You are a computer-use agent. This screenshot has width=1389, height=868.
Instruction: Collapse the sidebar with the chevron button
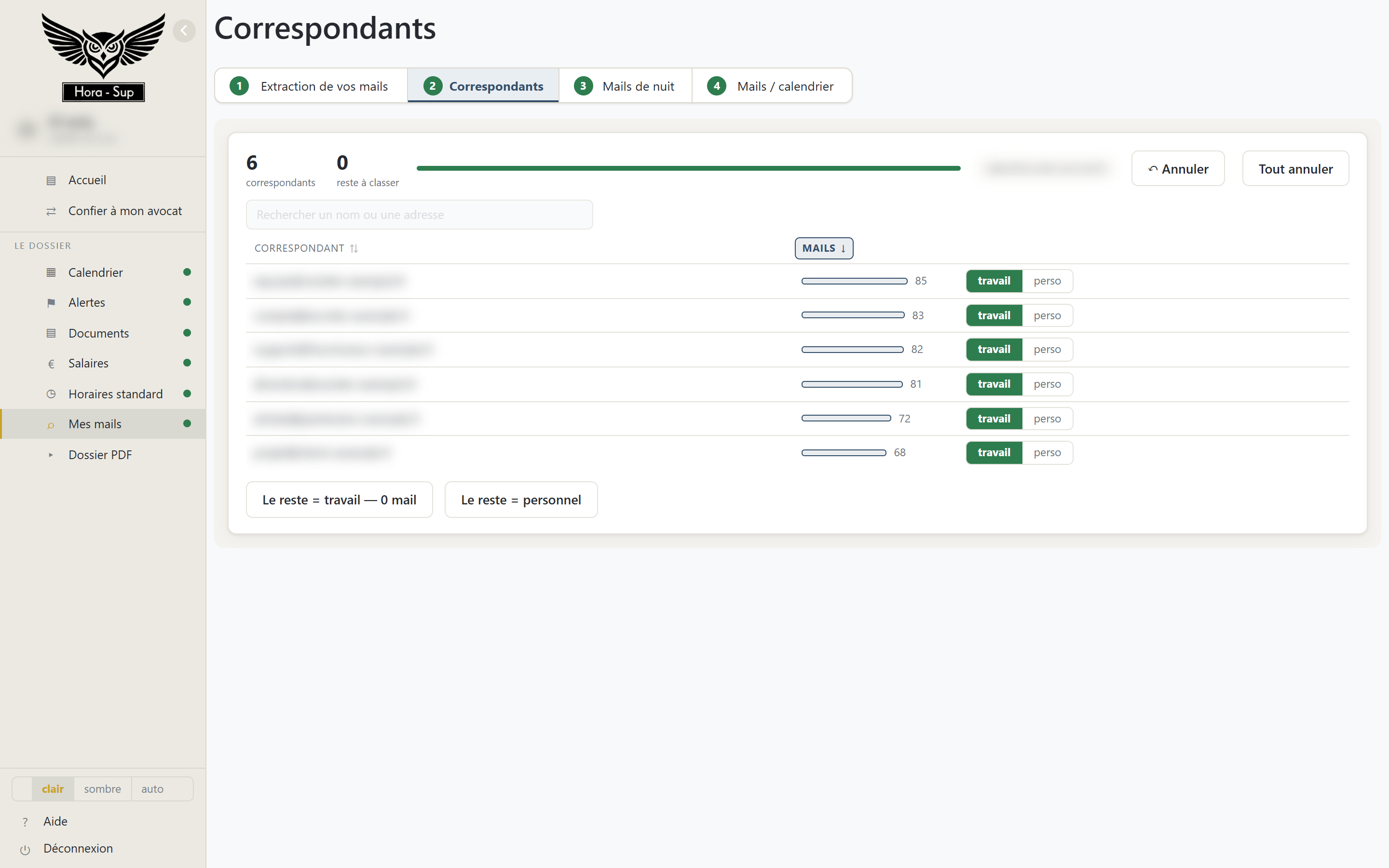click(x=184, y=30)
